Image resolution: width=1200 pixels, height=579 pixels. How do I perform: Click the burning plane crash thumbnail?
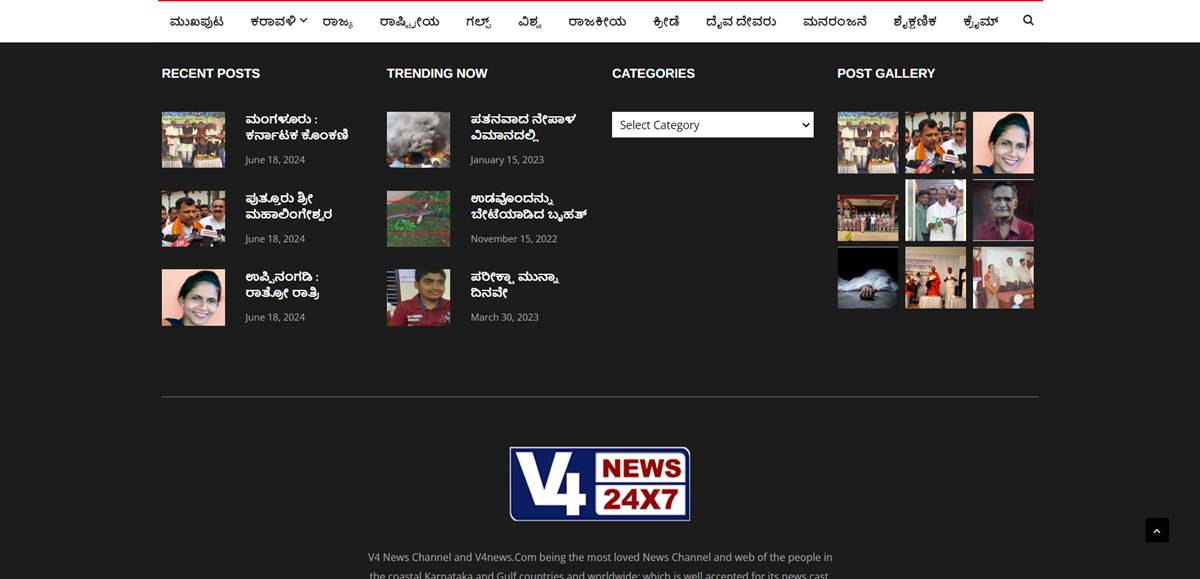point(418,140)
